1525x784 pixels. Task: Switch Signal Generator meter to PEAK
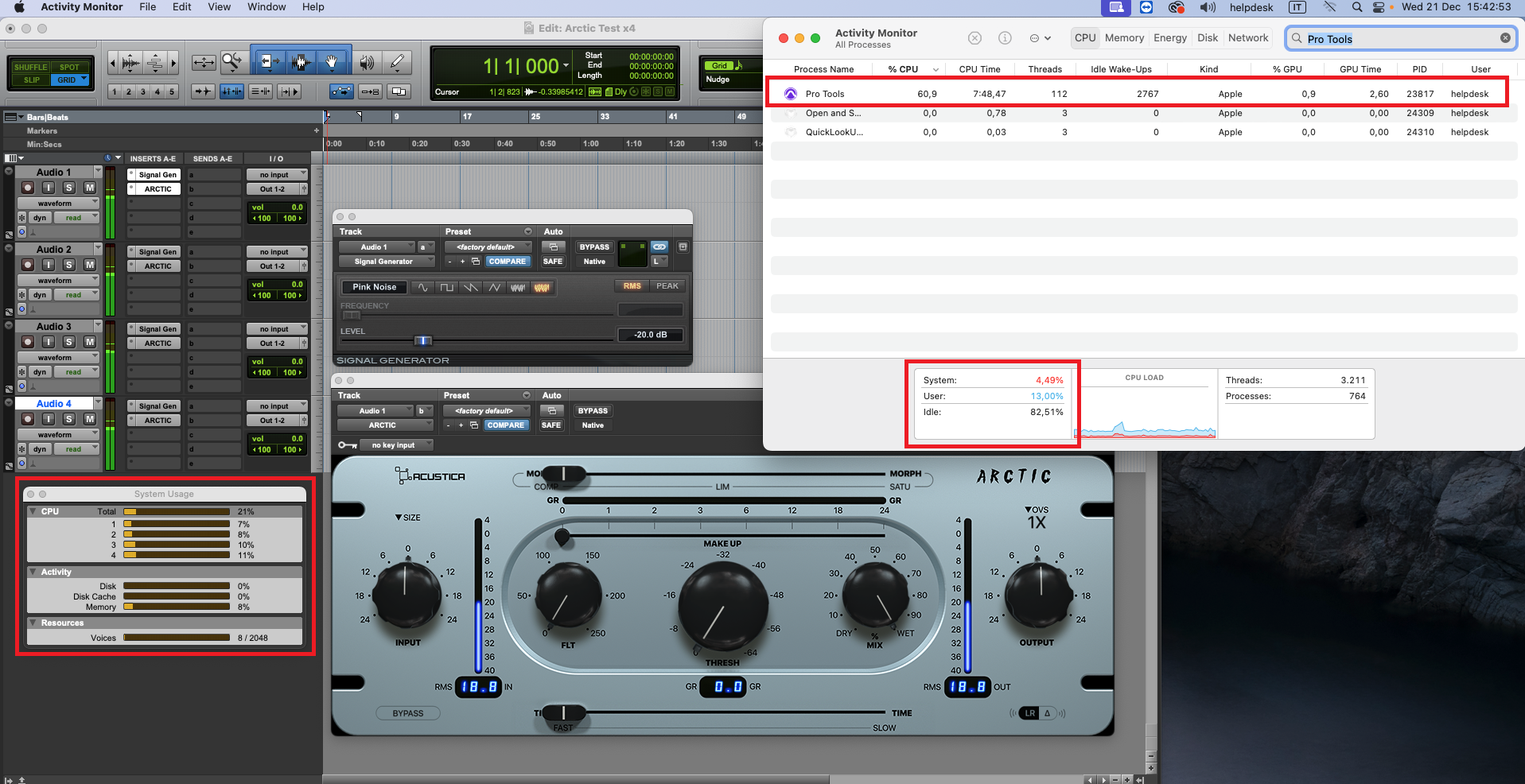tap(667, 286)
